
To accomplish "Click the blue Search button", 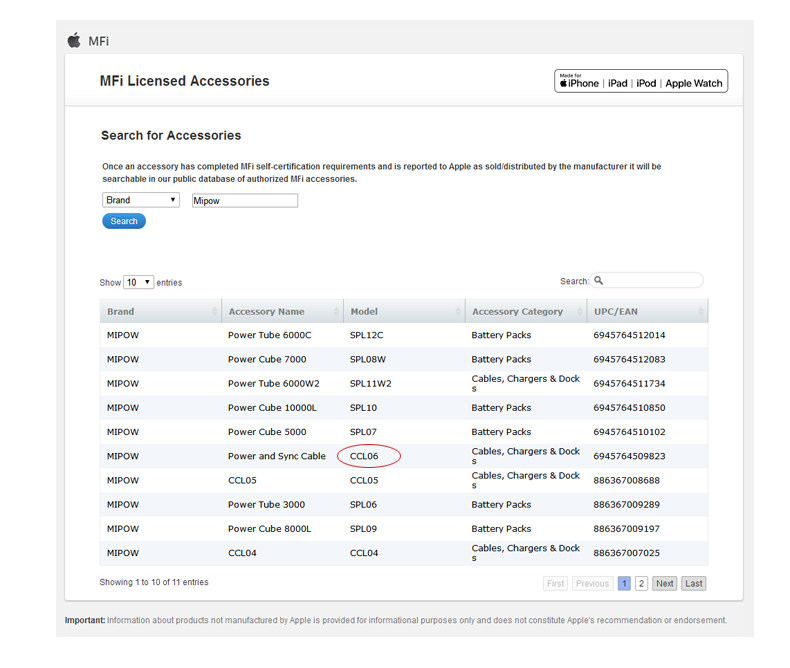I will (x=124, y=221).
